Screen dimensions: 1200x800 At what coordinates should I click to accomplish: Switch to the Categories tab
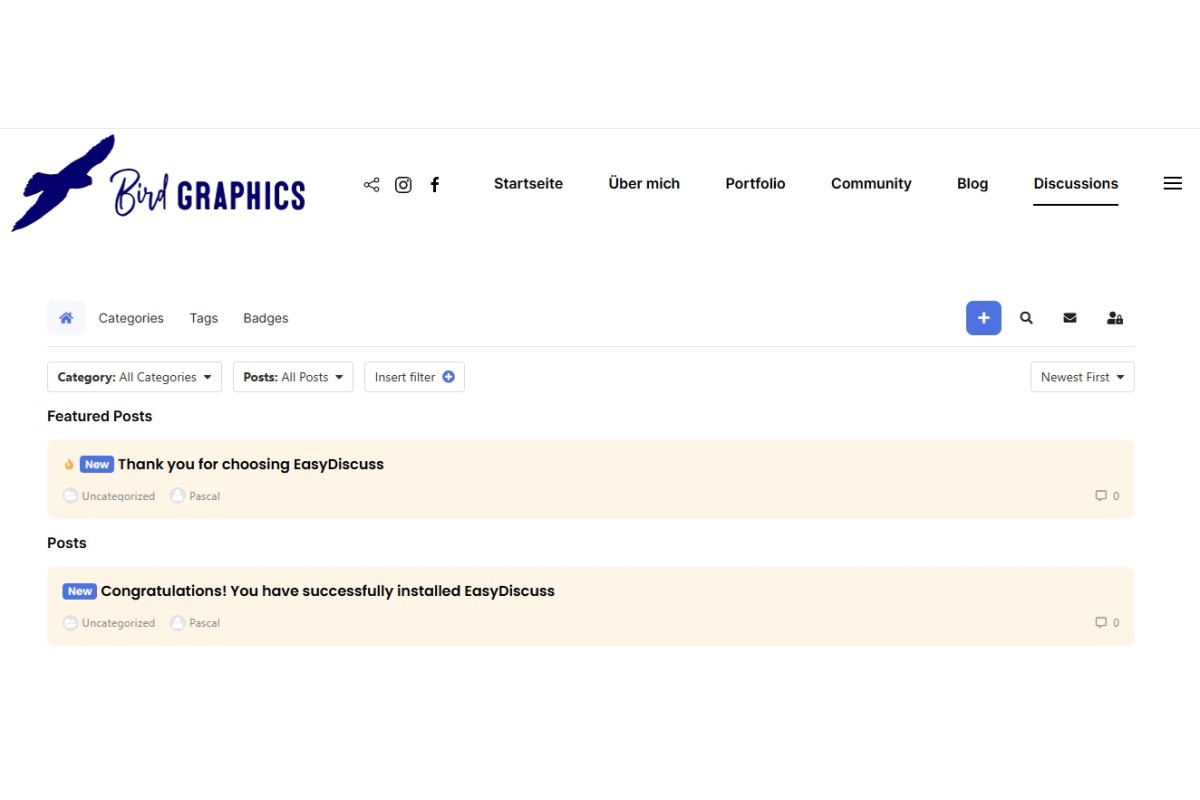click(131, 318)
